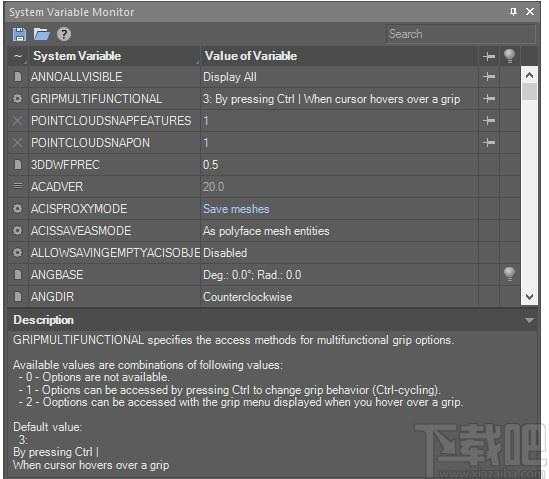
Task: Click the lines icon beside ACADVER
Action: click(x=18, y=186)
